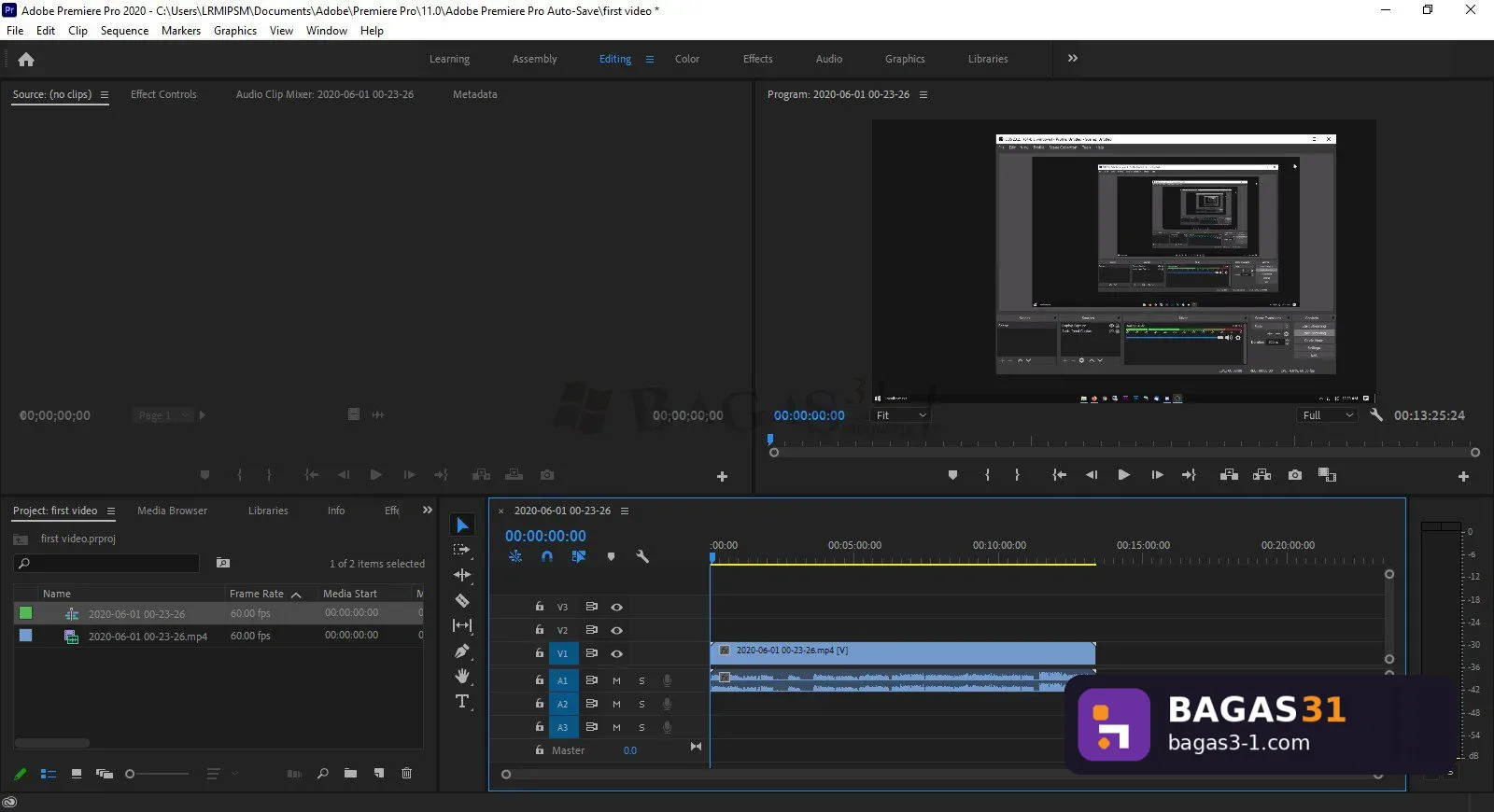Select the Hand tool
The width and height of the screenshot is (1494, 812).
tap(462, 676)
